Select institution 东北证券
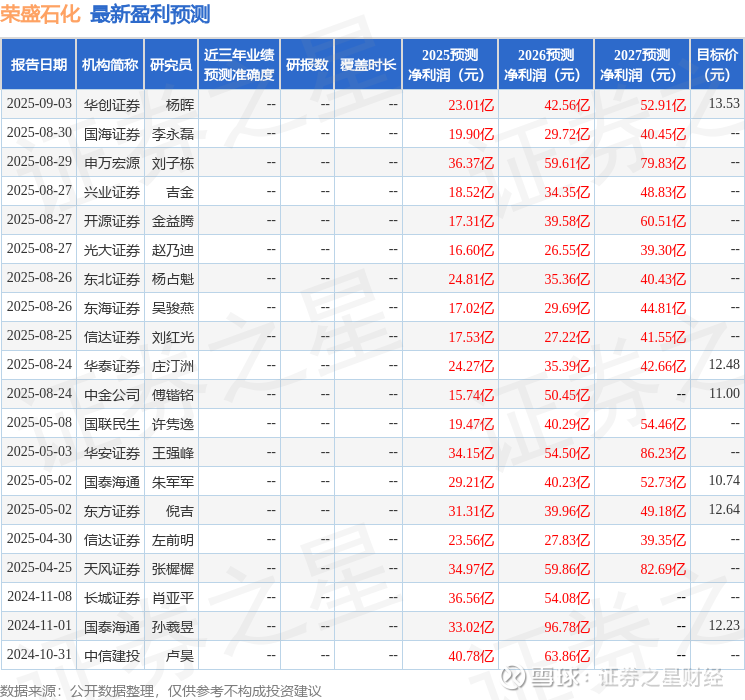The width and height of the screenshot is (745, 700). click(x=112, y=279)
